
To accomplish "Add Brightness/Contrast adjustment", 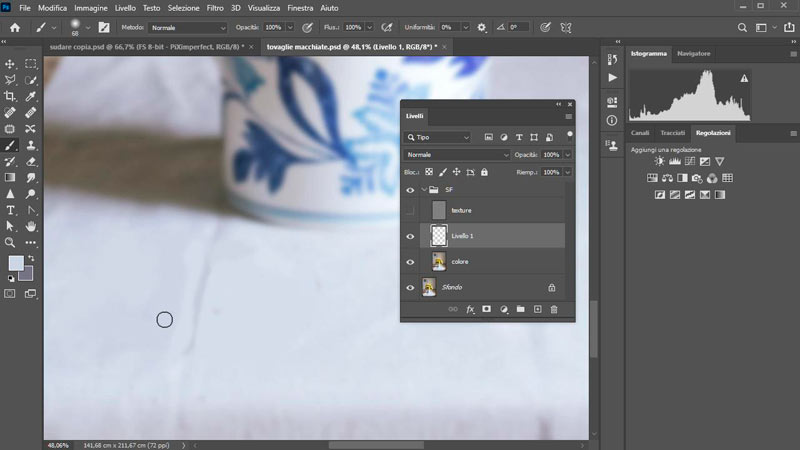I will pos(660,161).
